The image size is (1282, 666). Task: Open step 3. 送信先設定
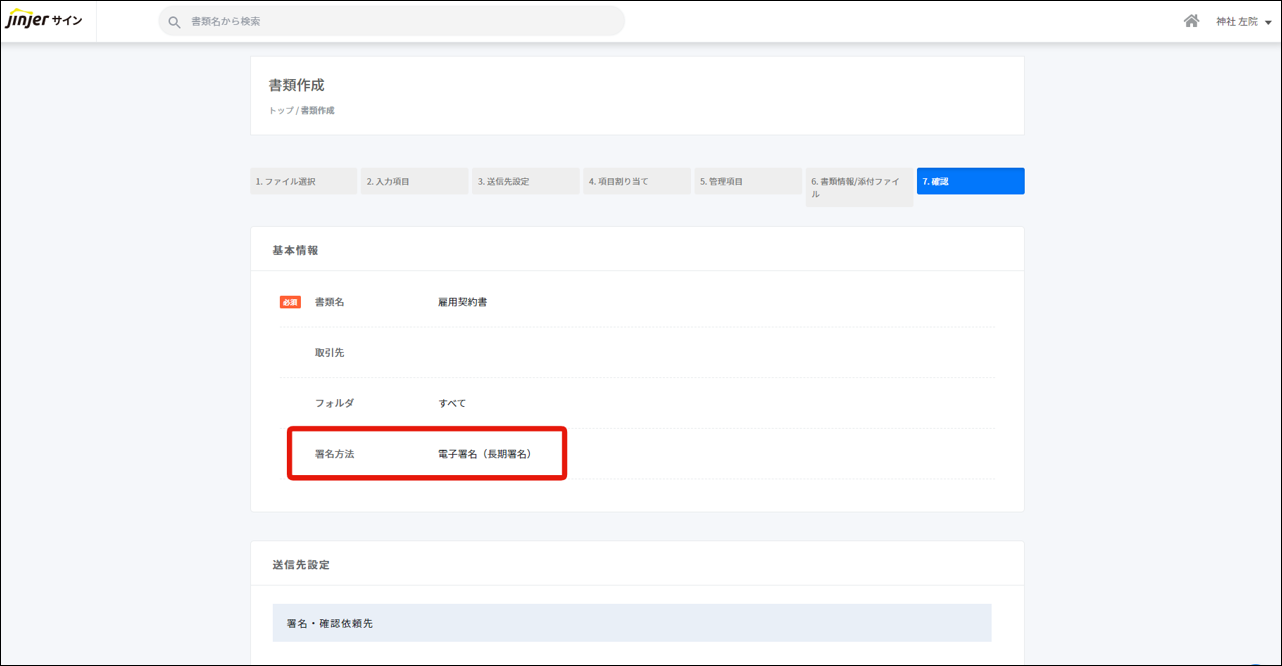tap(525, 181)
